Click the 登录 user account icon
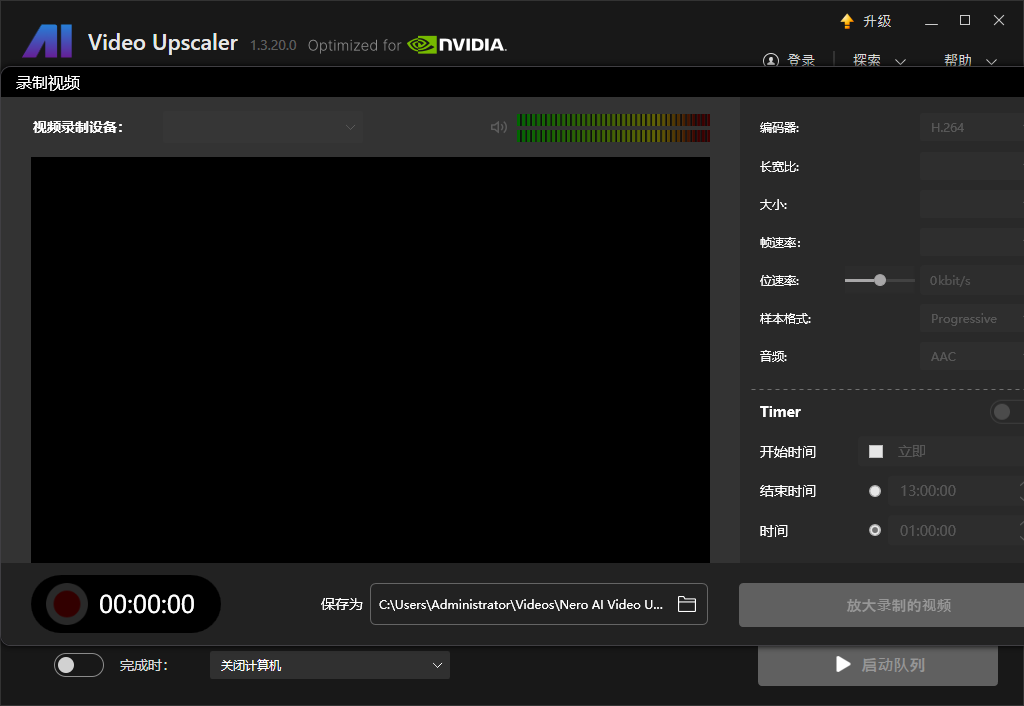1024x706 pixels. click(771, 61)
